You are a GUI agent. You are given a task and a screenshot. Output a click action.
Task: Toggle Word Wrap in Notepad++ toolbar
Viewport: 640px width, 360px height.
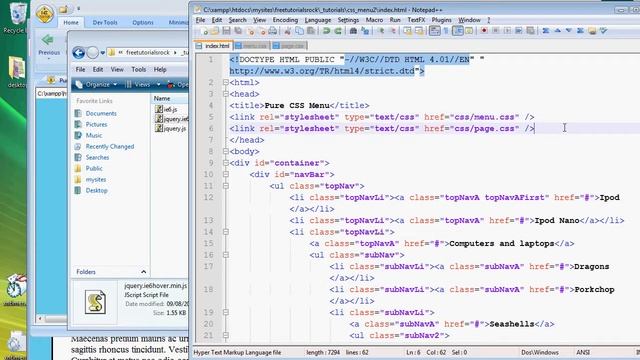coord(435,31)
